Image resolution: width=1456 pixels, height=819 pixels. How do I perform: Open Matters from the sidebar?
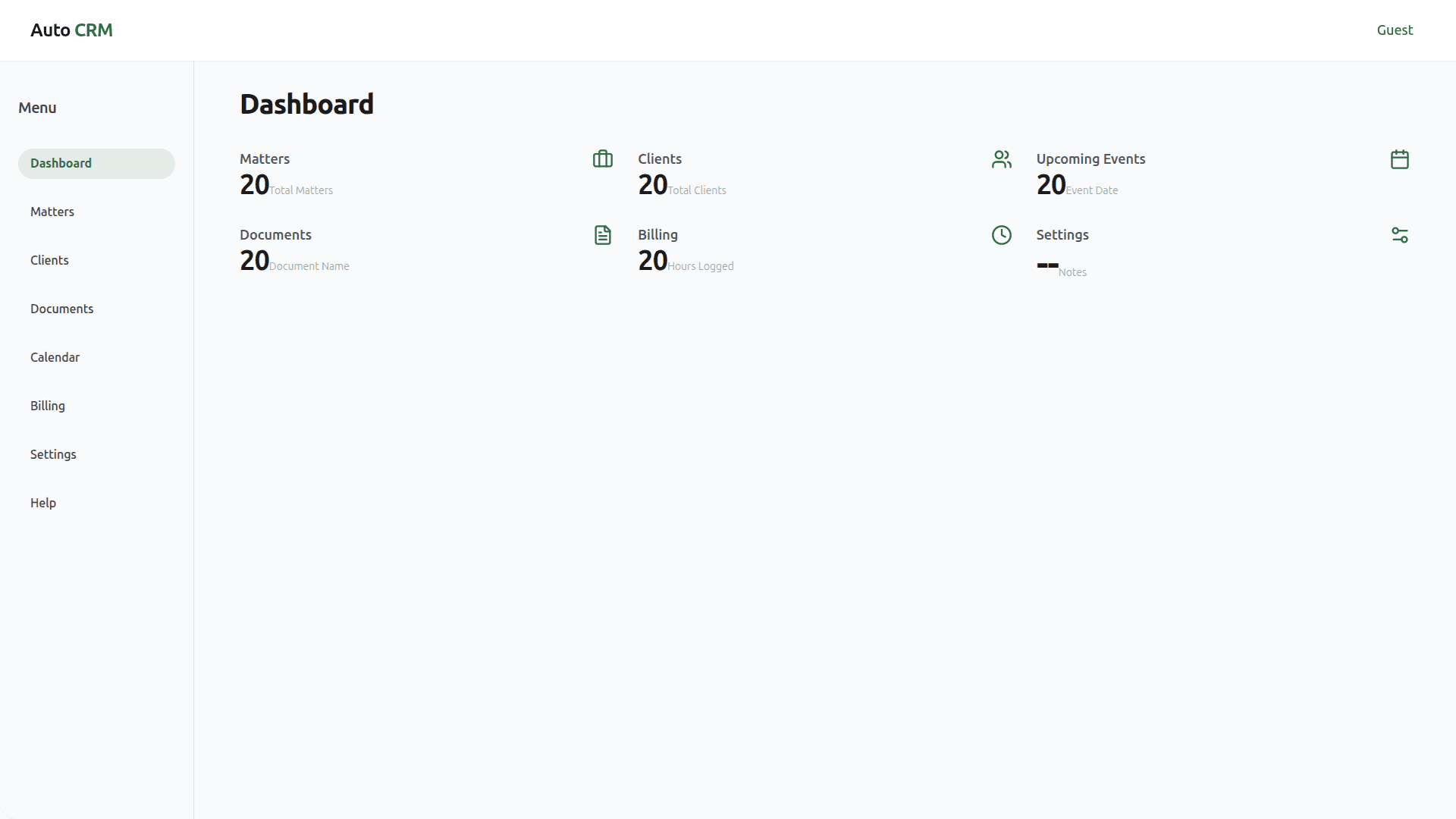(52, 212)
